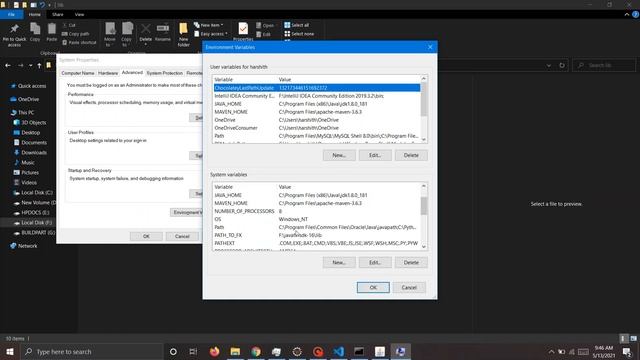This screenshot has width=640, height=360.
Task: Open the Windows Start menu
Action: [x=10, y=351]
